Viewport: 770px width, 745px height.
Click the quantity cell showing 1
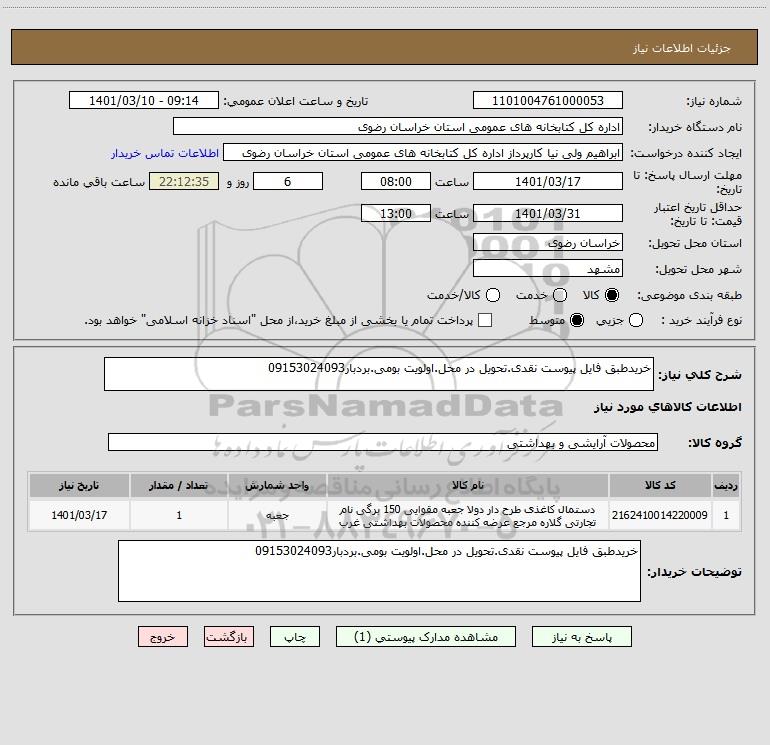179,515
